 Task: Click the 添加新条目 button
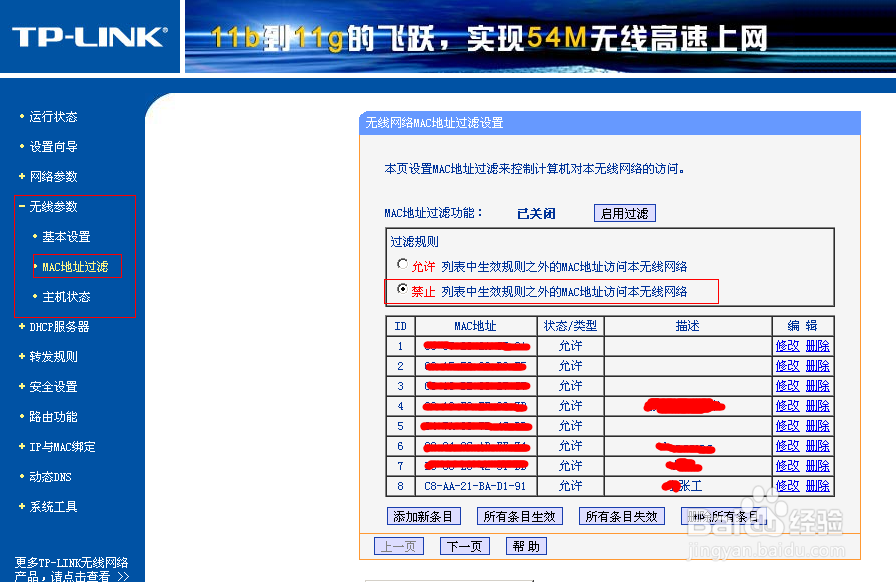[423, 516]
